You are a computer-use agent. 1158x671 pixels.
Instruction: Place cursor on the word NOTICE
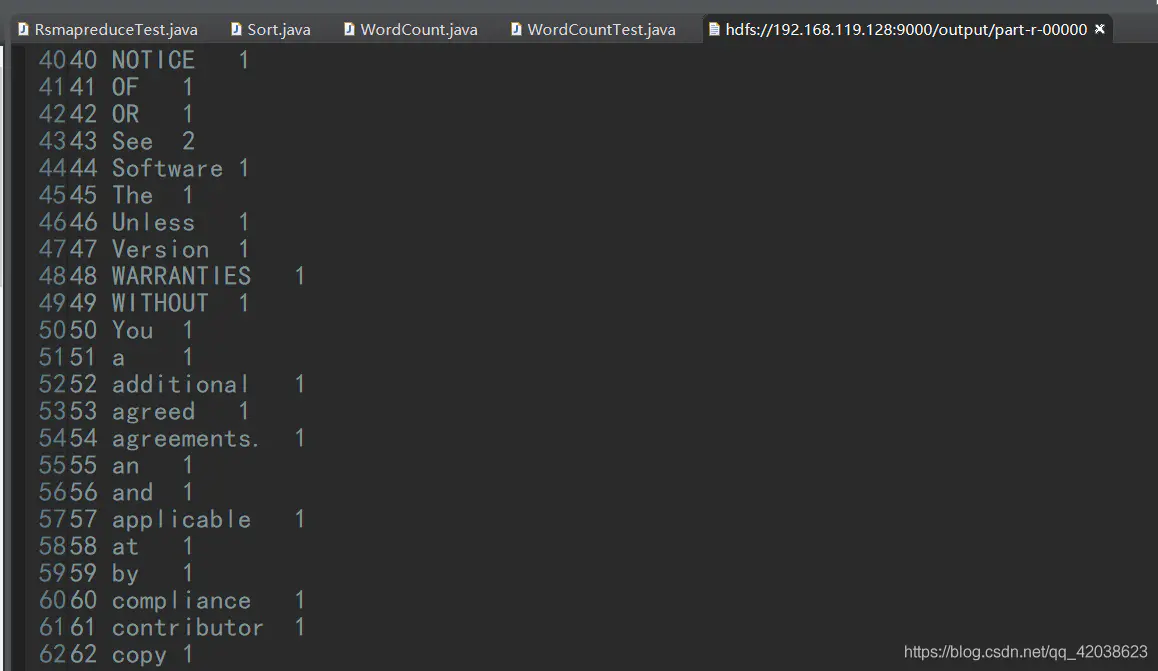[x=154, y=60]
